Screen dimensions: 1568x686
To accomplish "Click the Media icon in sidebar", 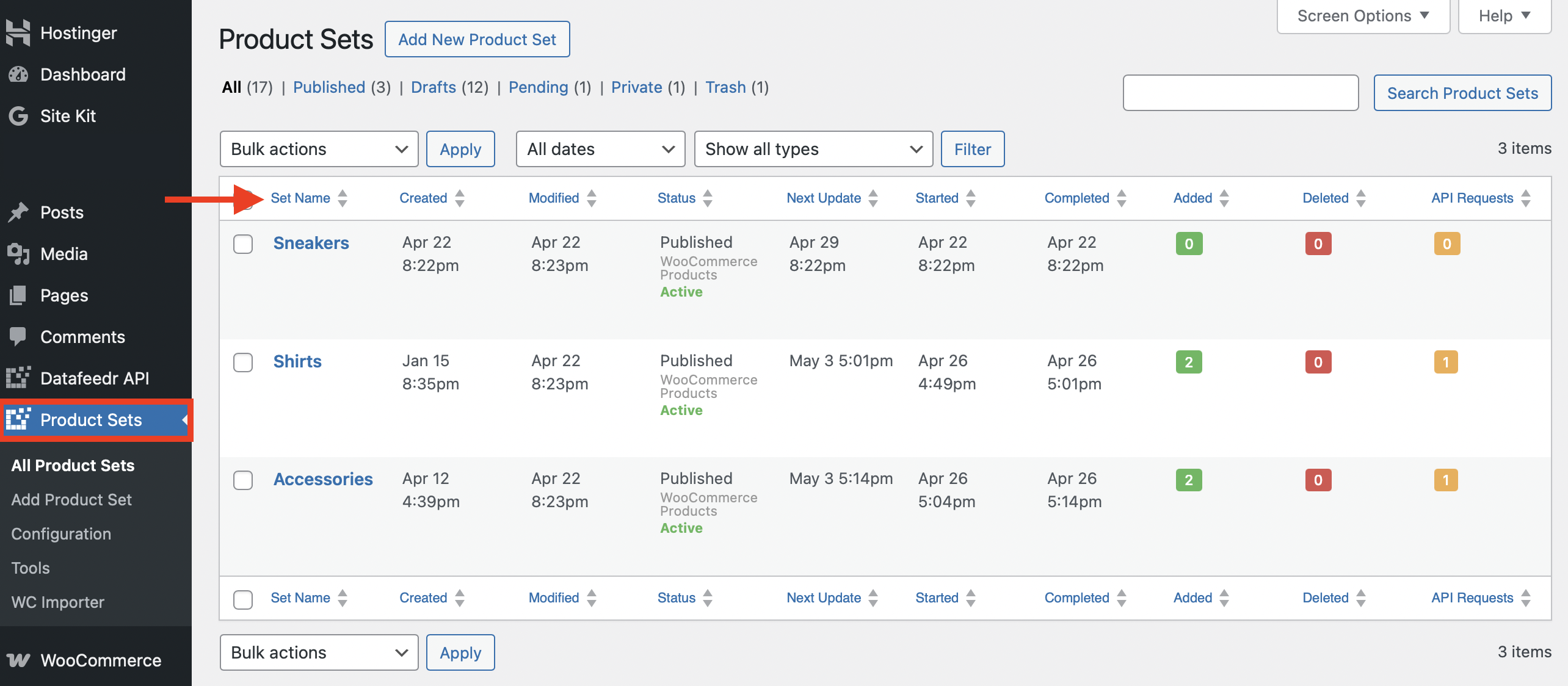I will 18,254.
